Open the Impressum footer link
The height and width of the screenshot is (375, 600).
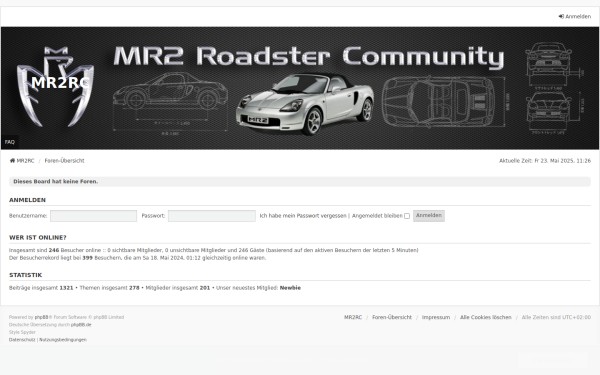(x=436, y=317)
